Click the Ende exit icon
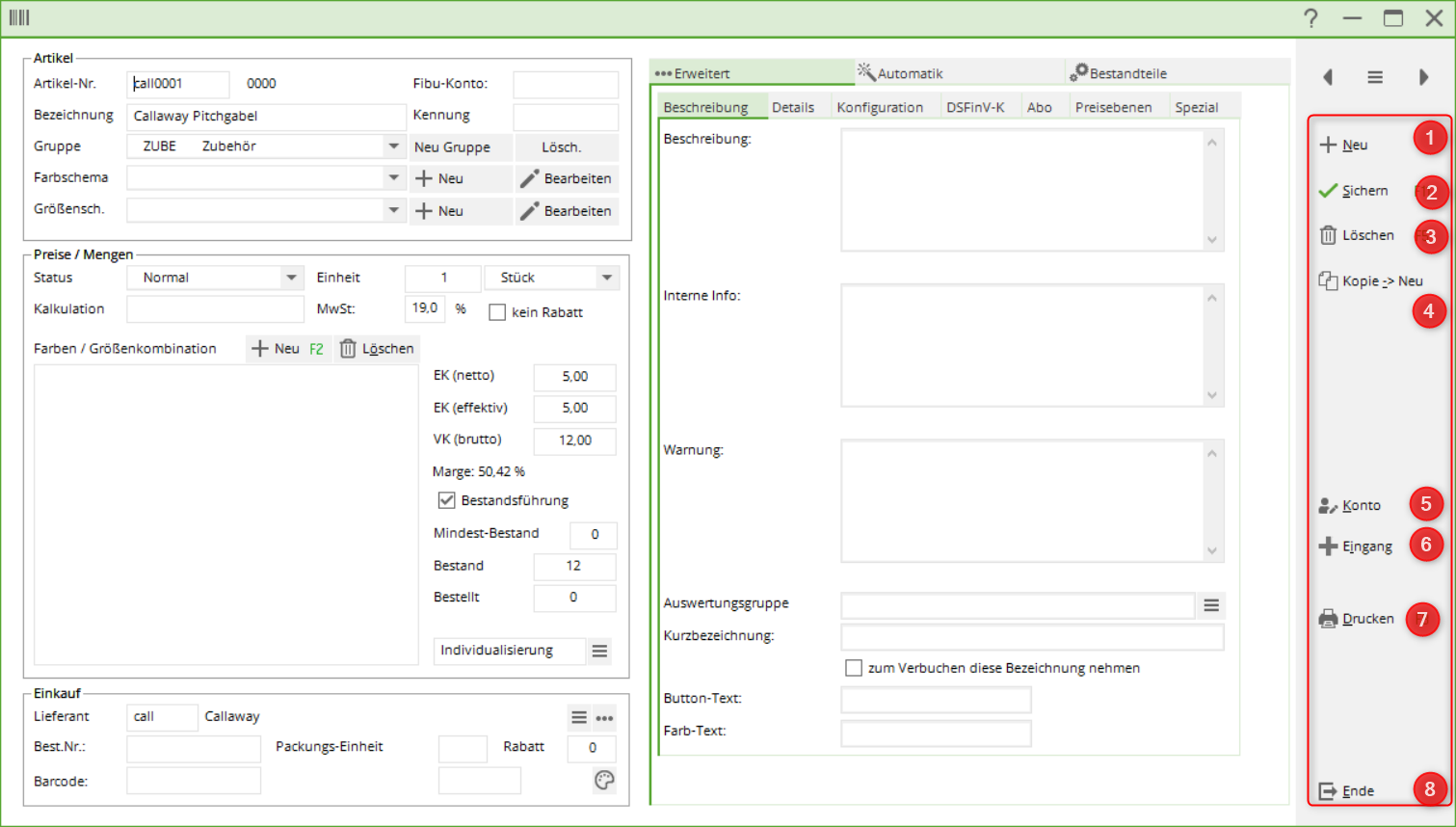 (x=1328, y=791)
